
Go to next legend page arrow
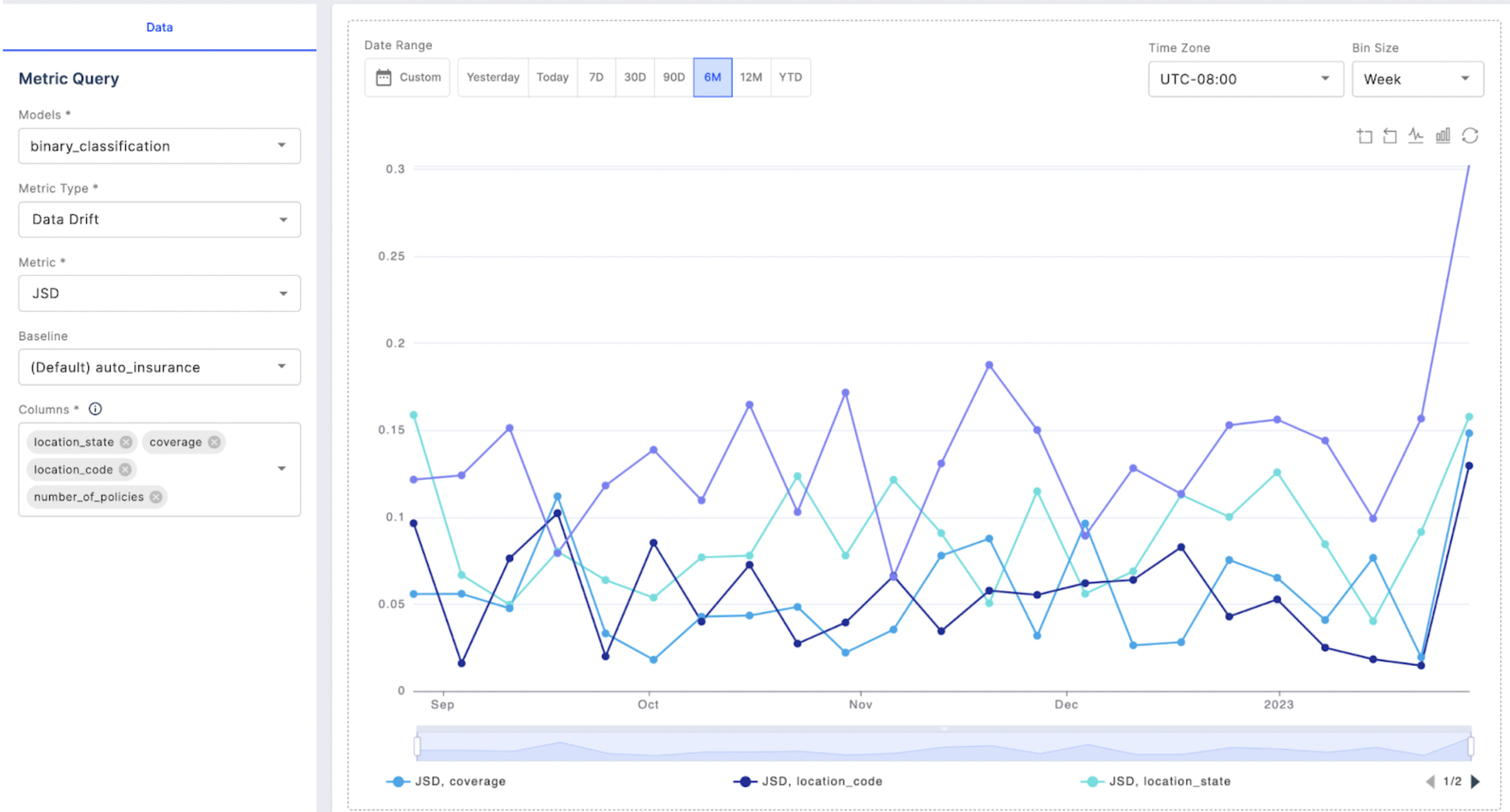point(1475,781)
